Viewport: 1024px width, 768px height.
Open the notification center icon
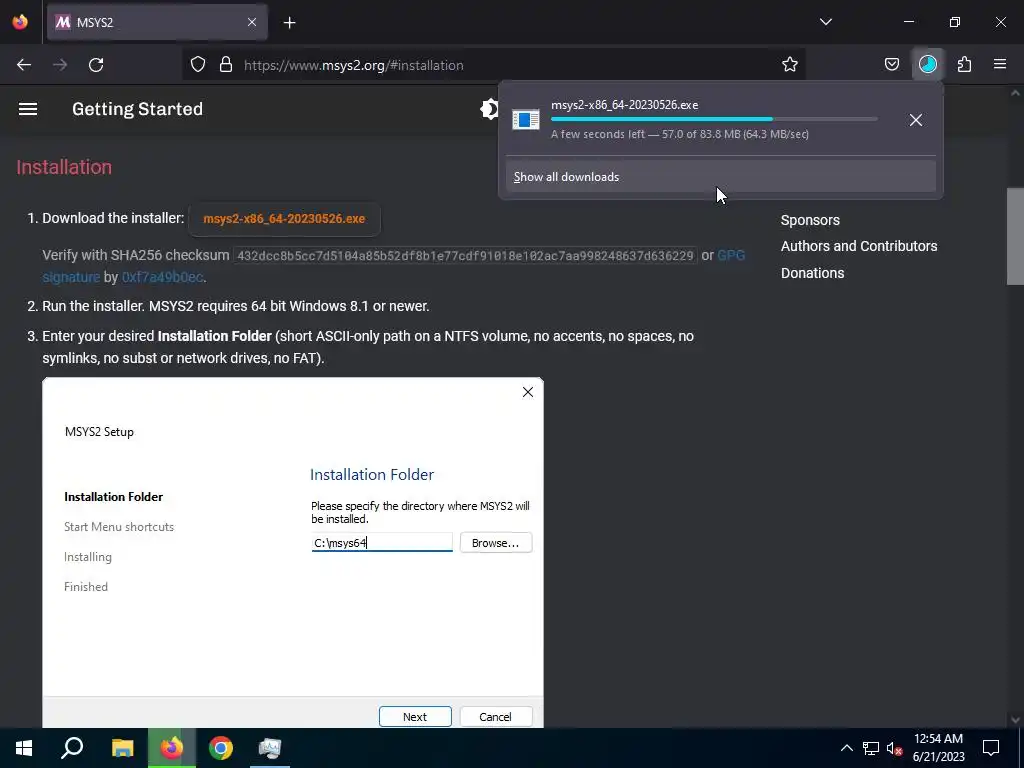point(991,748)
